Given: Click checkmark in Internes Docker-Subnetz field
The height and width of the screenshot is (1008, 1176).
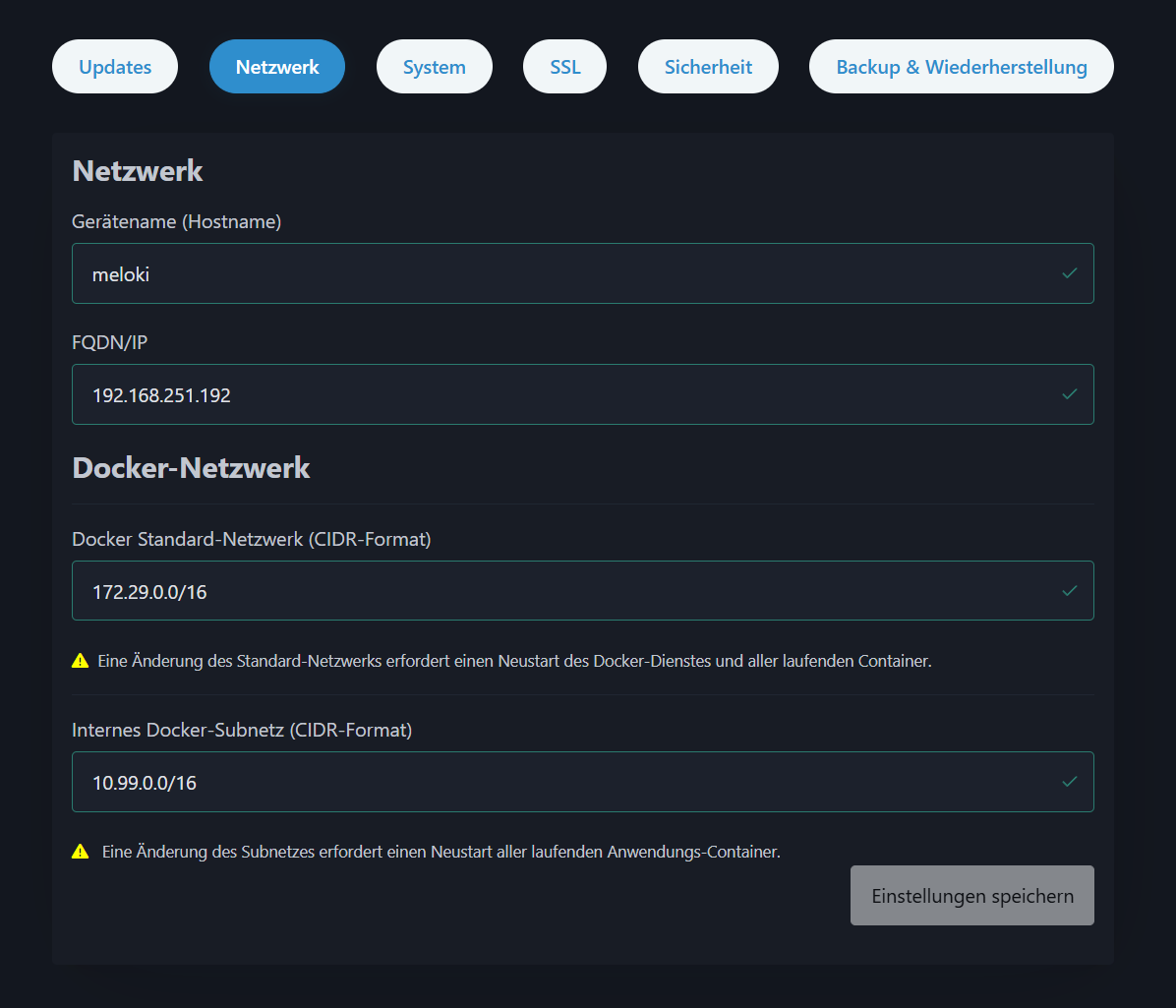Looking at the screenshot, I should [x=1070, y=782].
